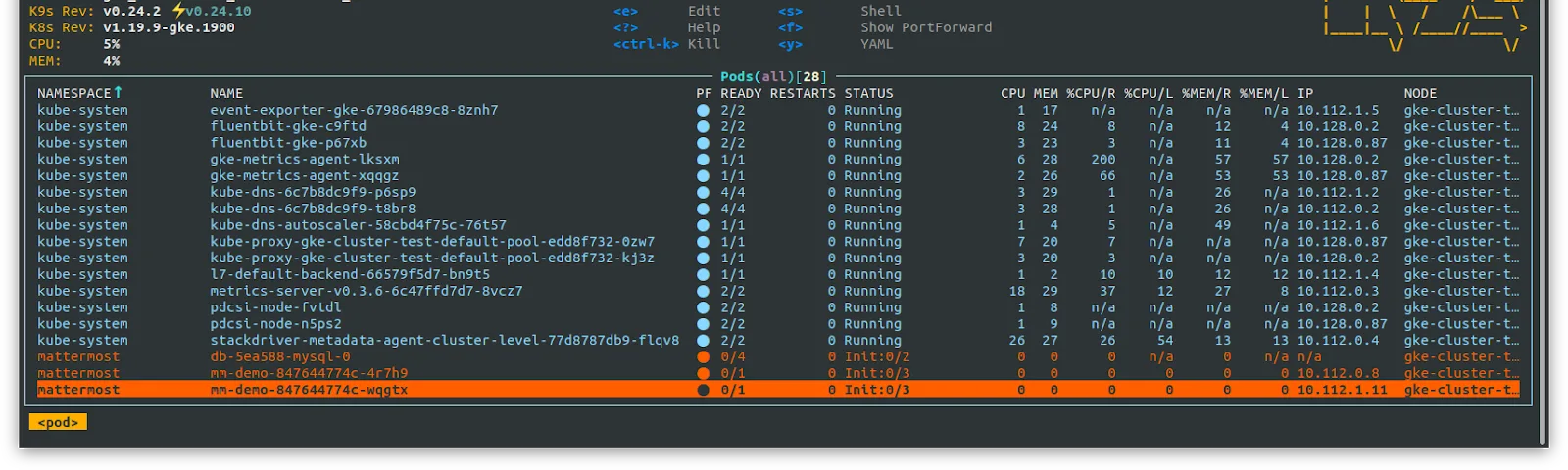Select pod fluentbit-gke-c9ftd by name
This screenshot has width=1568, height=470.
[288, 127]
